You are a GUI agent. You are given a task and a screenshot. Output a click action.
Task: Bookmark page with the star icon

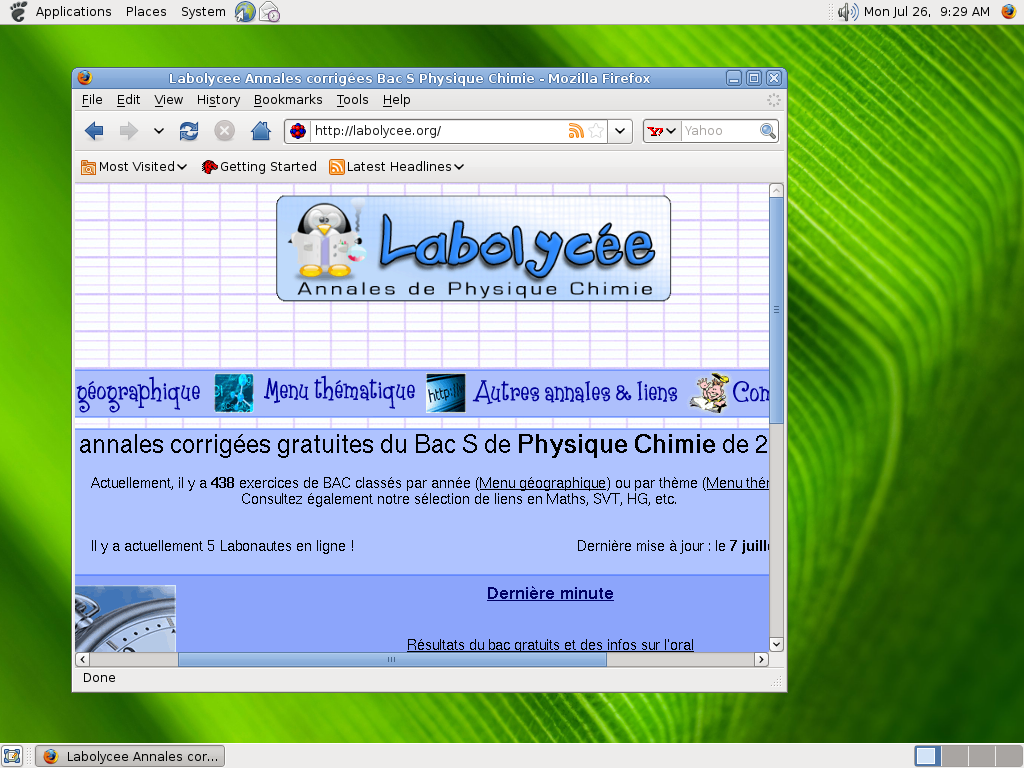coord(596,131)
